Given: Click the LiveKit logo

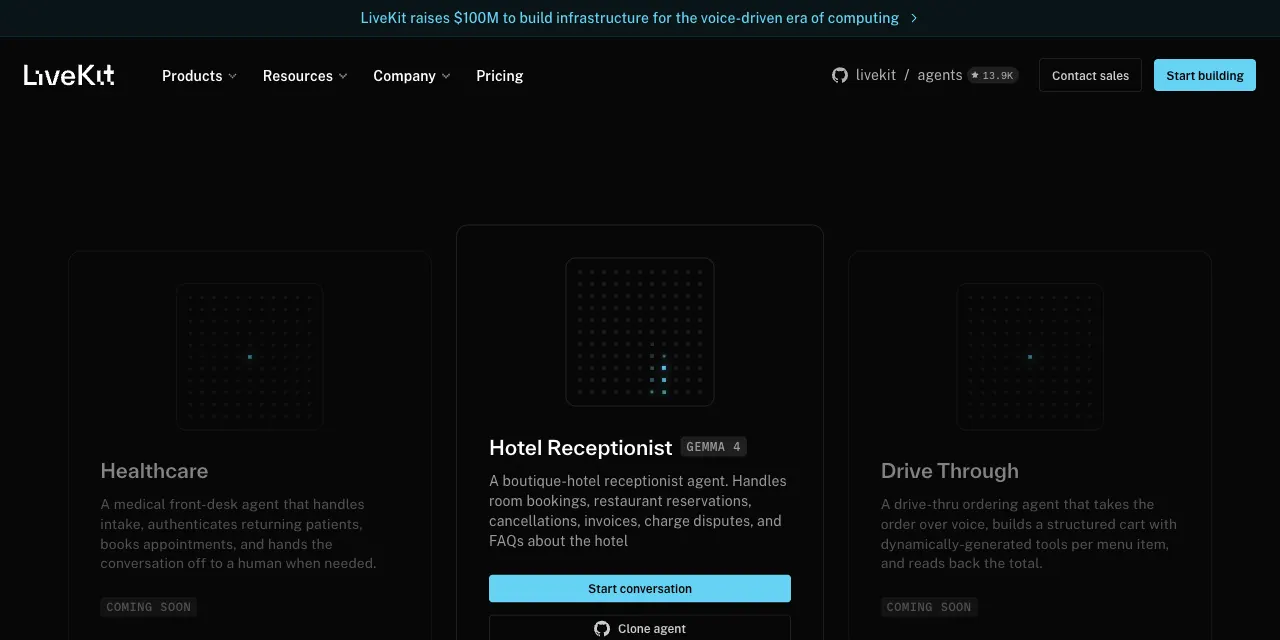Looking at the screenshot, I should [69, 75].
